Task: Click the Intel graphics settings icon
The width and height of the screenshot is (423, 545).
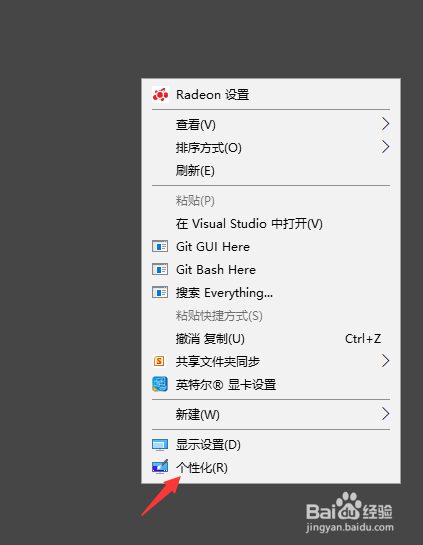Action: tap(160, 384)
